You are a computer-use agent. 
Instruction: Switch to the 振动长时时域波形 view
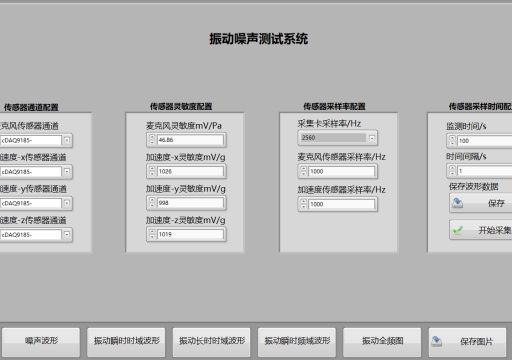click(212, 342)
